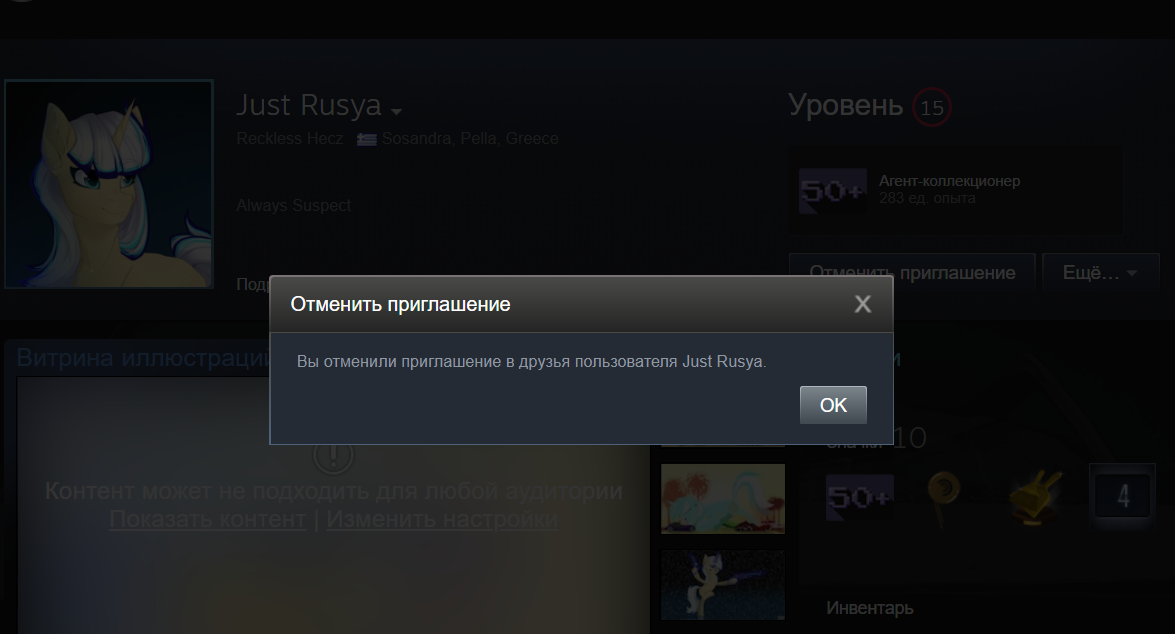Click the Reckless Hecz real name text
Screen dimensions: 1175x634
pyautogui.click(x=289, y=139)
